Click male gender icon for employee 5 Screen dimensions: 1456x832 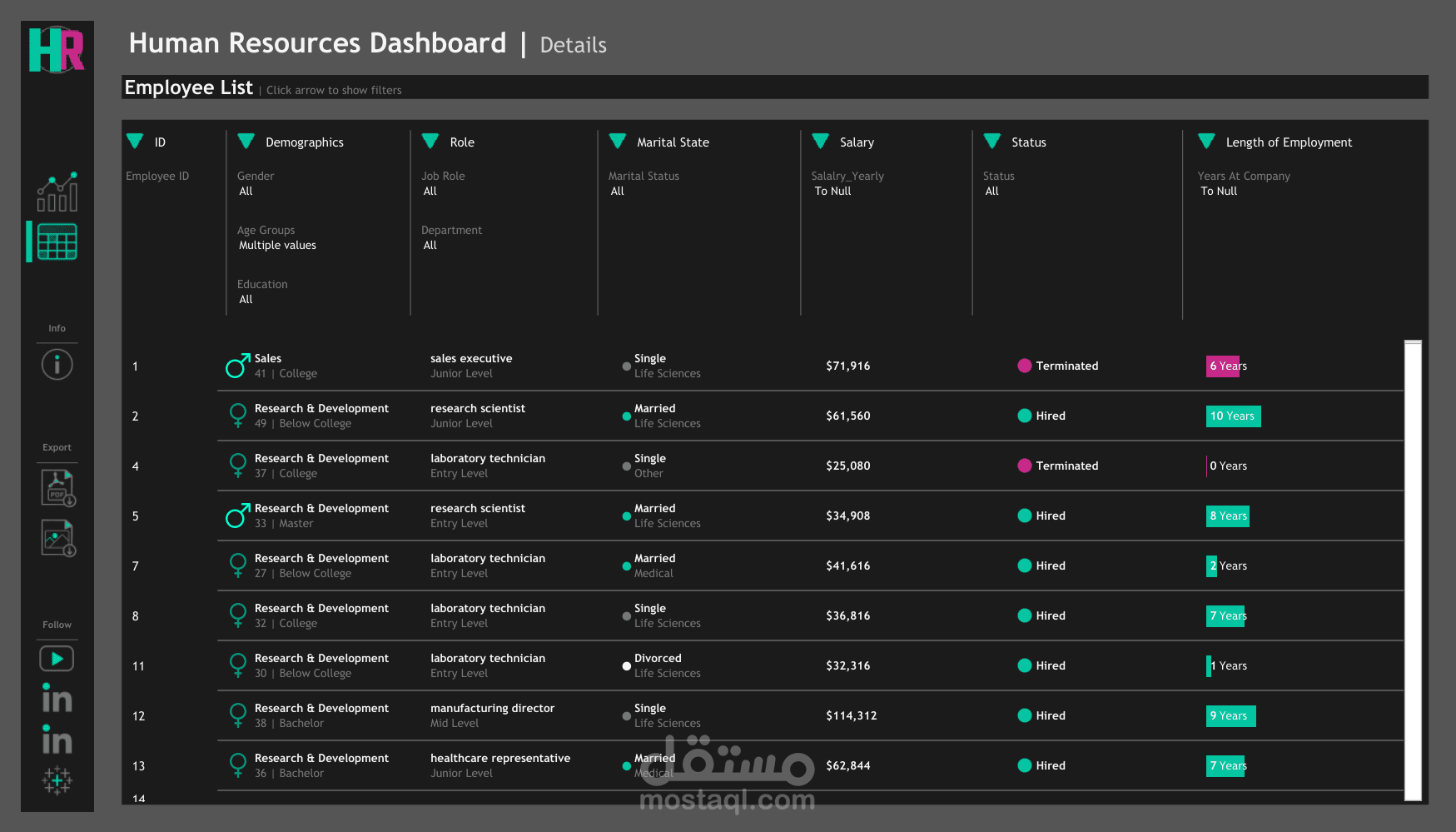tap(237, 516)
